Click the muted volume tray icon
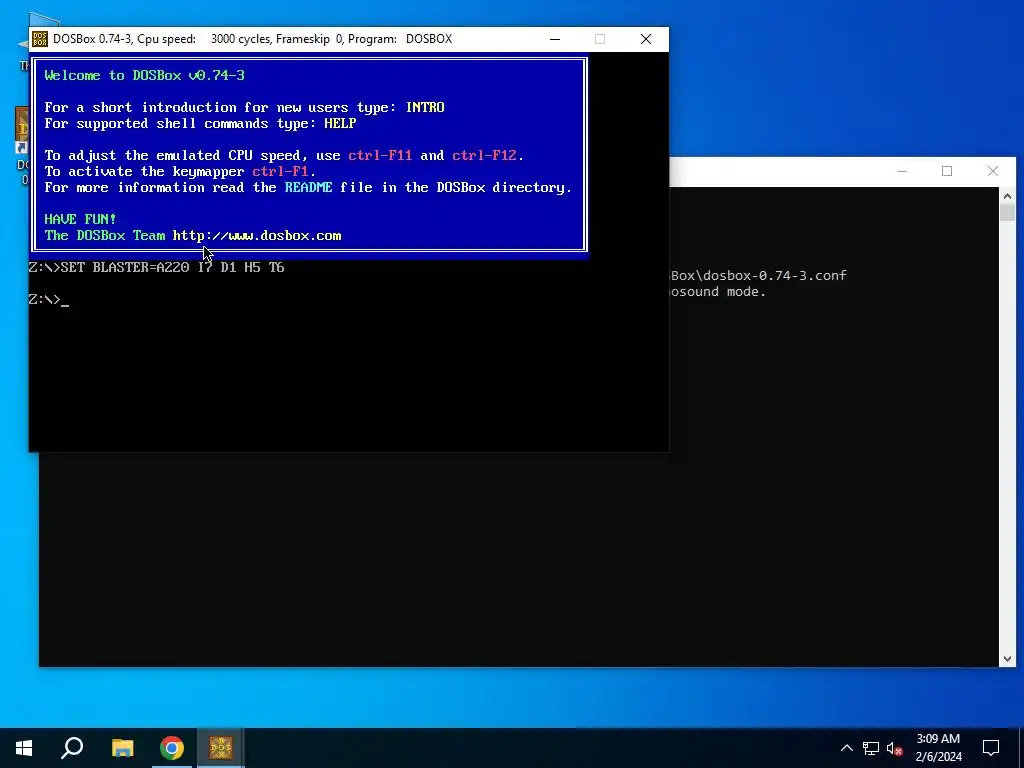1024x768 pixels. point(894,748)
